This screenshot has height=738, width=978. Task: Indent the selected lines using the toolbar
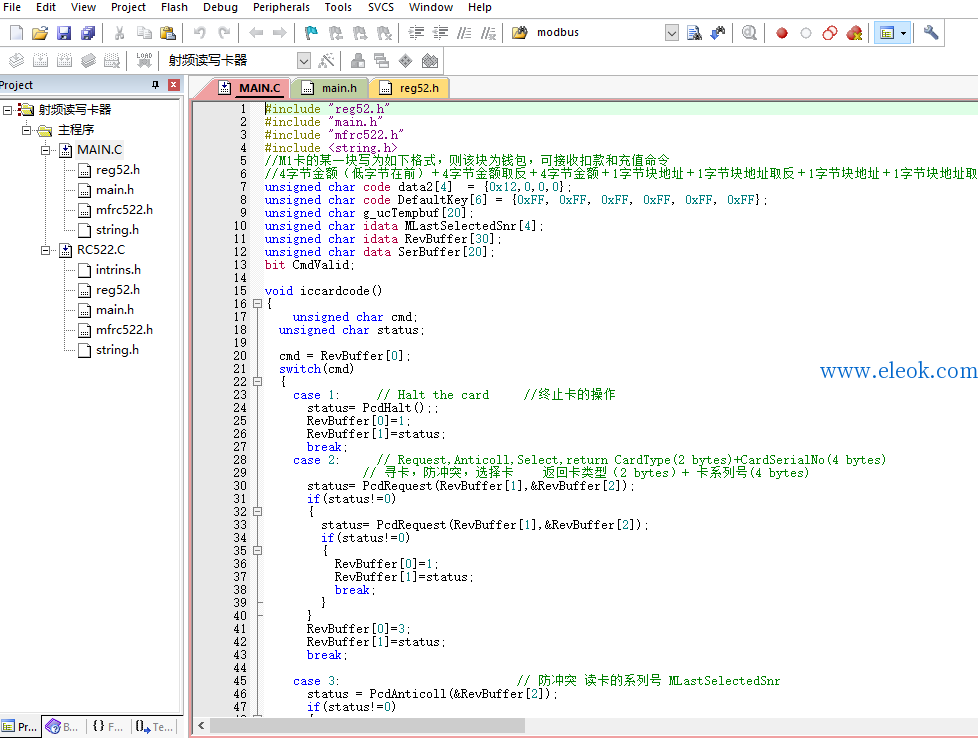click(x=416, y=32)
